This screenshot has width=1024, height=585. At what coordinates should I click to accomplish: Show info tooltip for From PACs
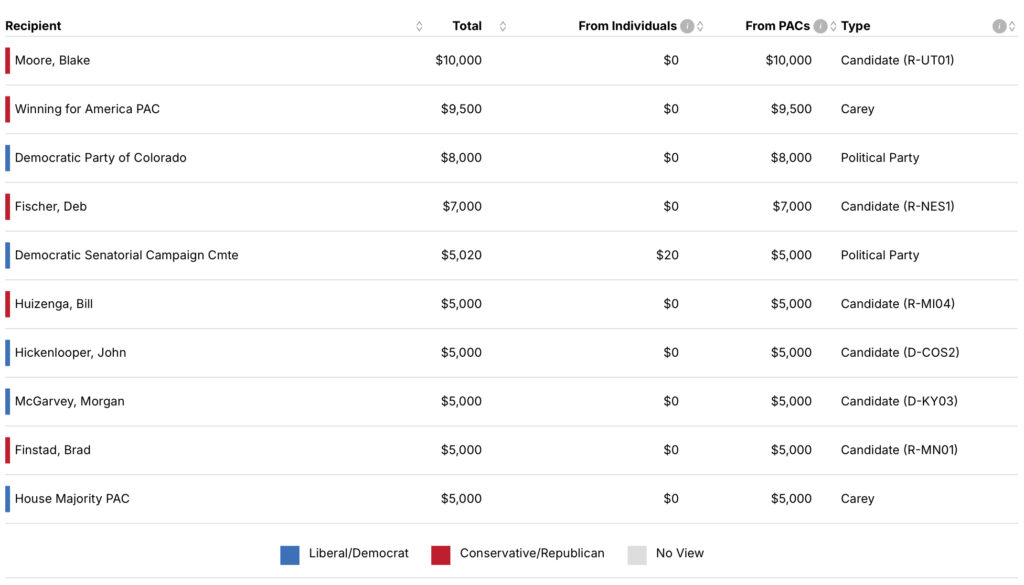tap(820, 26)
